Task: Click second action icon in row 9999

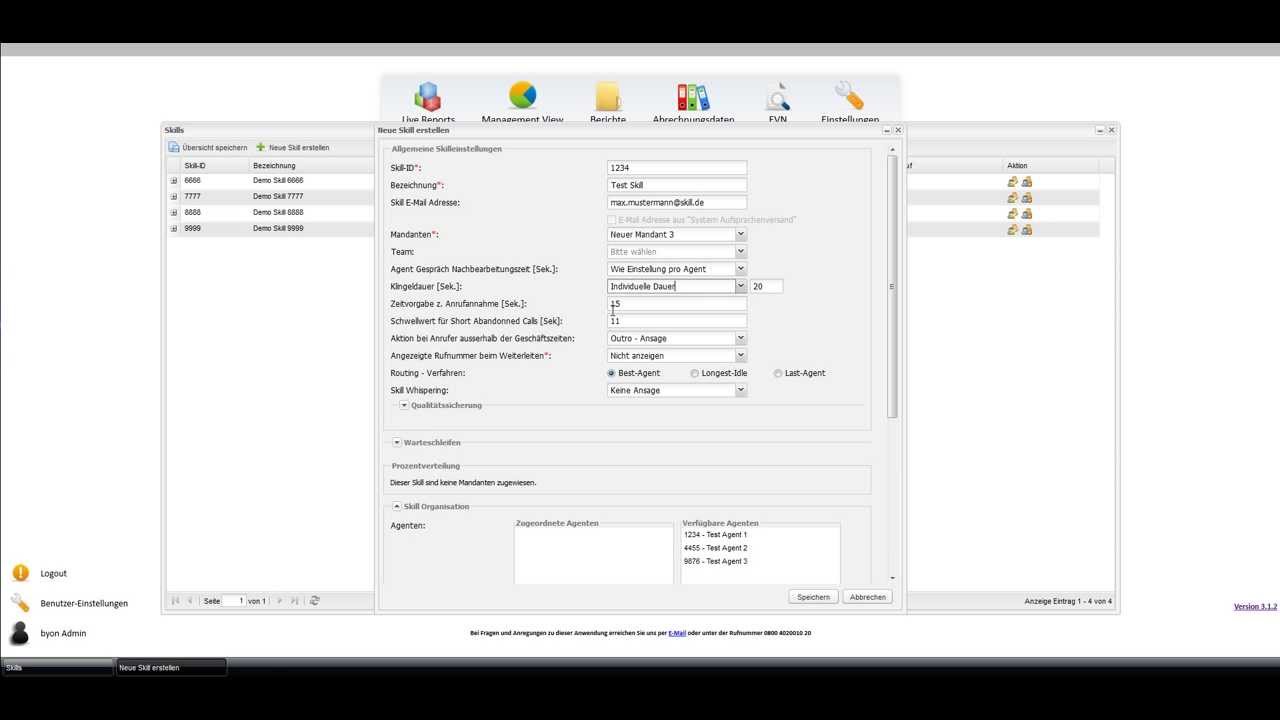Action: [1027, 229]
